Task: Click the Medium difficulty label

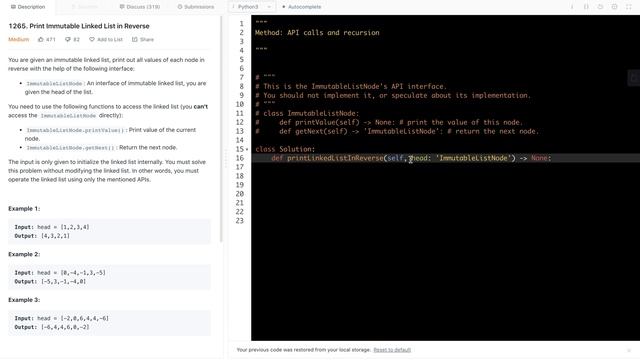Action: coord(19,40)
